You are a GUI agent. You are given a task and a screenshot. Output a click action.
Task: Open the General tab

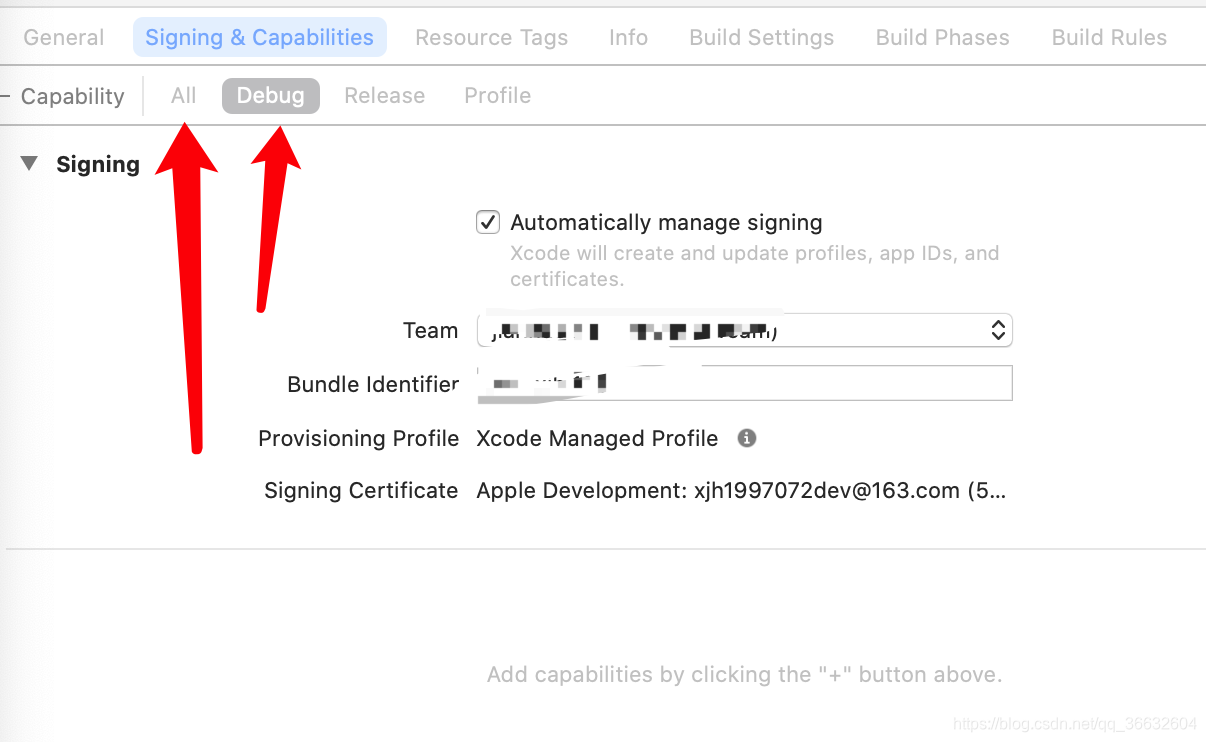click(x=64, y=38)
